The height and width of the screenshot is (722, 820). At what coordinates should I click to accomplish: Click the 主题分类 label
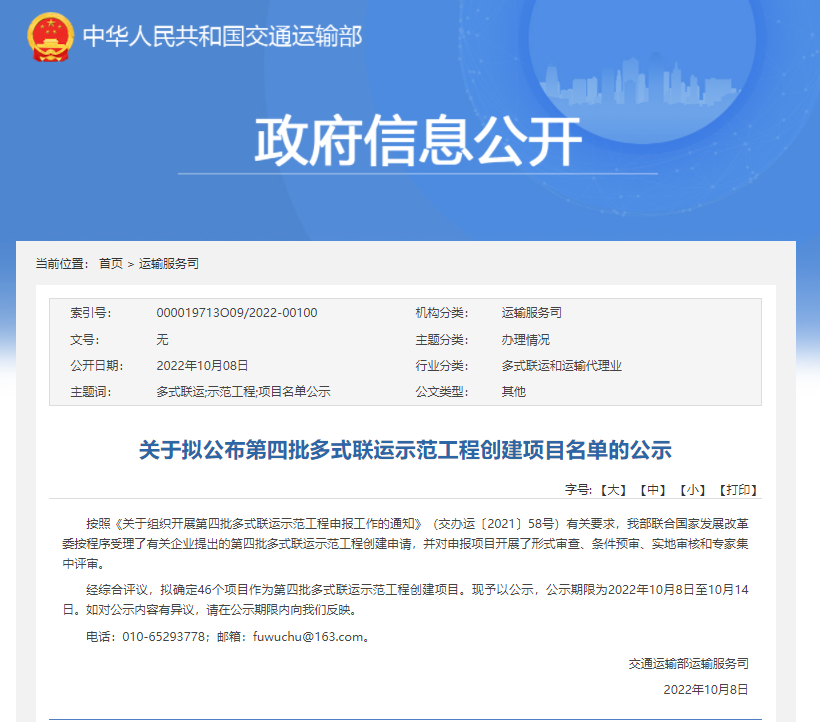(x=442, y=339)
